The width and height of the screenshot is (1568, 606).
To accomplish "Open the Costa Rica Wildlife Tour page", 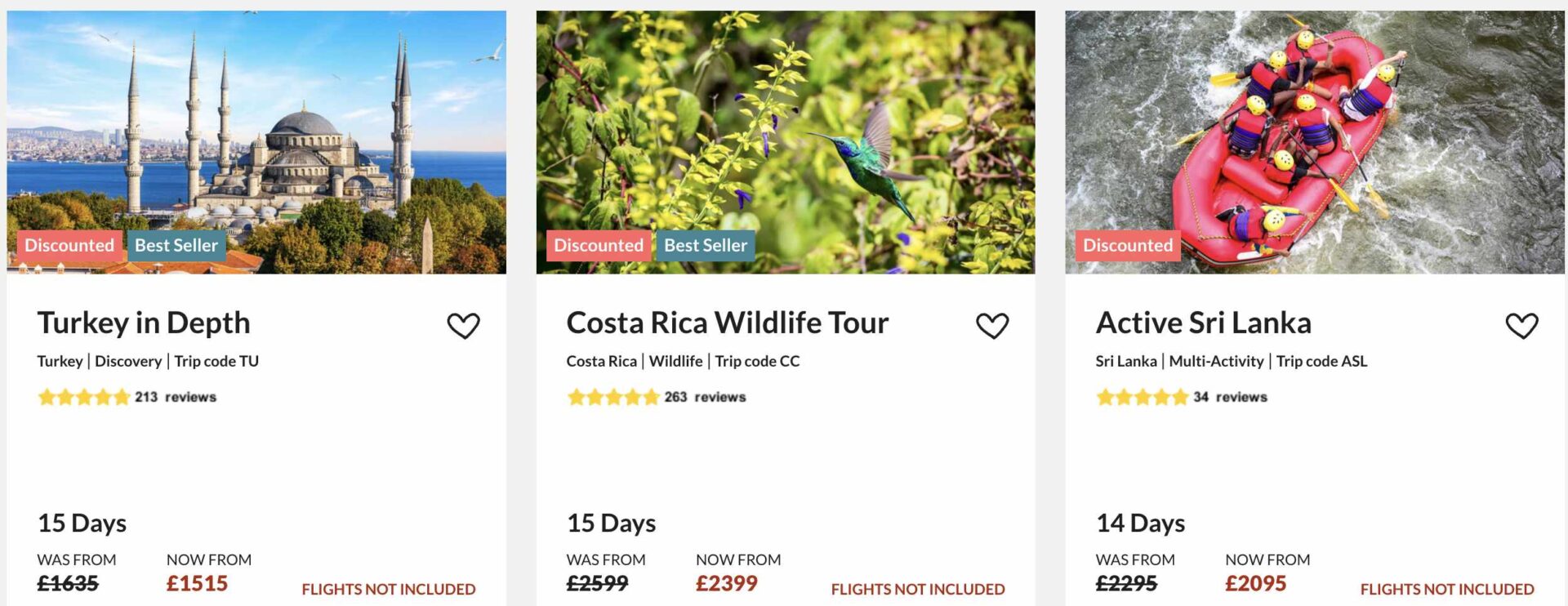I will 728,323.
